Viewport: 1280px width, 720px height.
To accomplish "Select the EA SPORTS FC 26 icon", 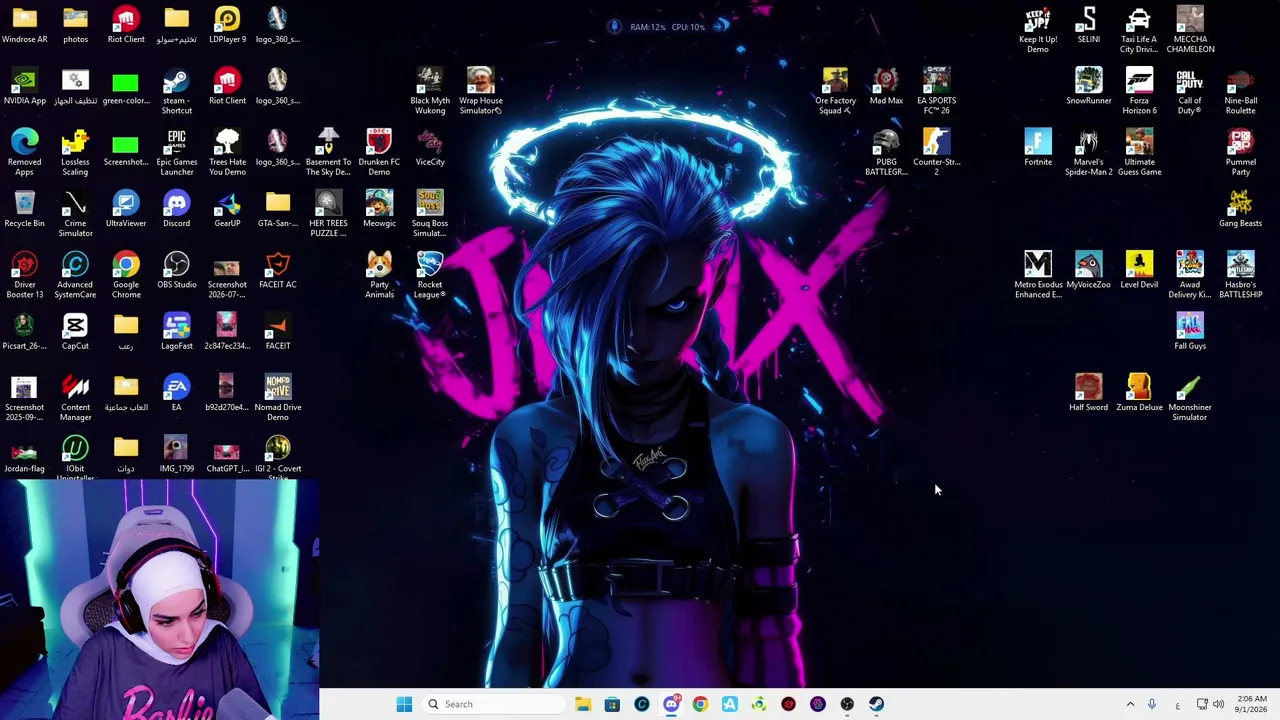I will click(x=936, y=92).
